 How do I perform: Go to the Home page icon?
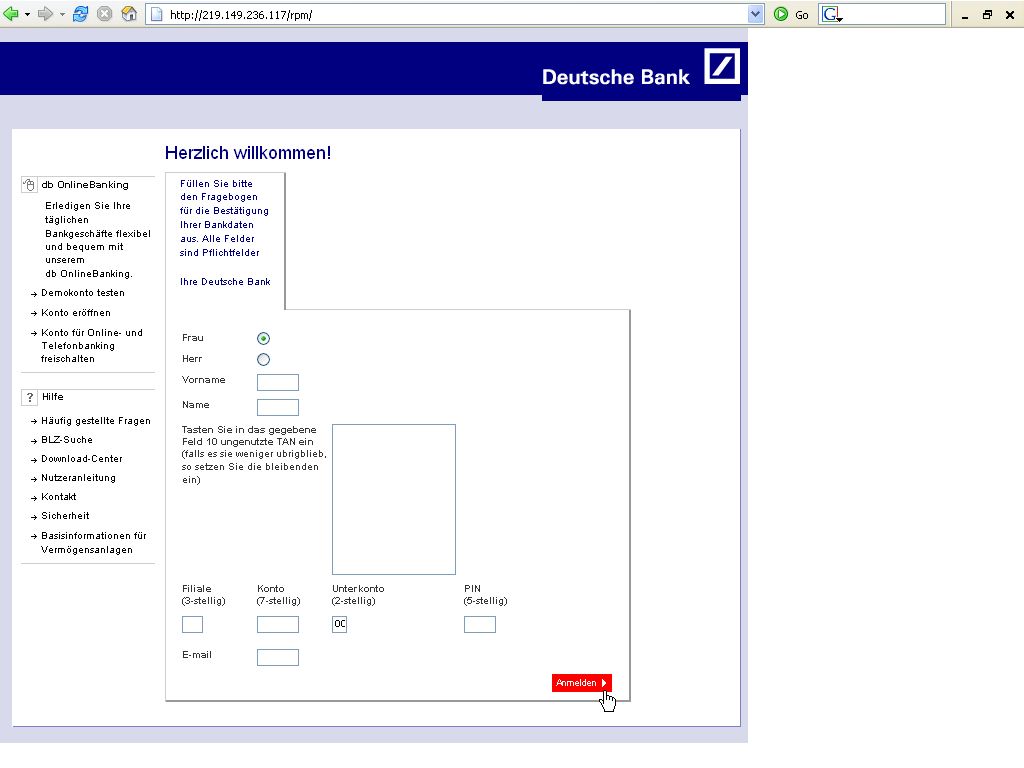(x=129, y=14)
